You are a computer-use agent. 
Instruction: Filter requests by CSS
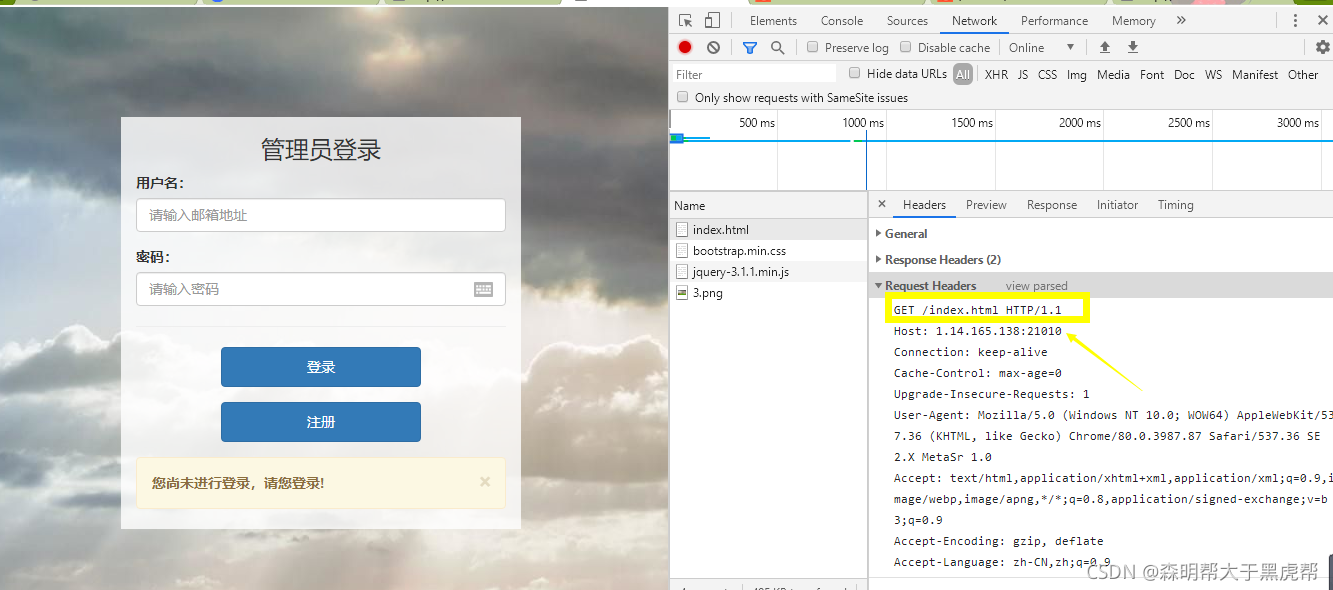click(x=1047, y=74)
